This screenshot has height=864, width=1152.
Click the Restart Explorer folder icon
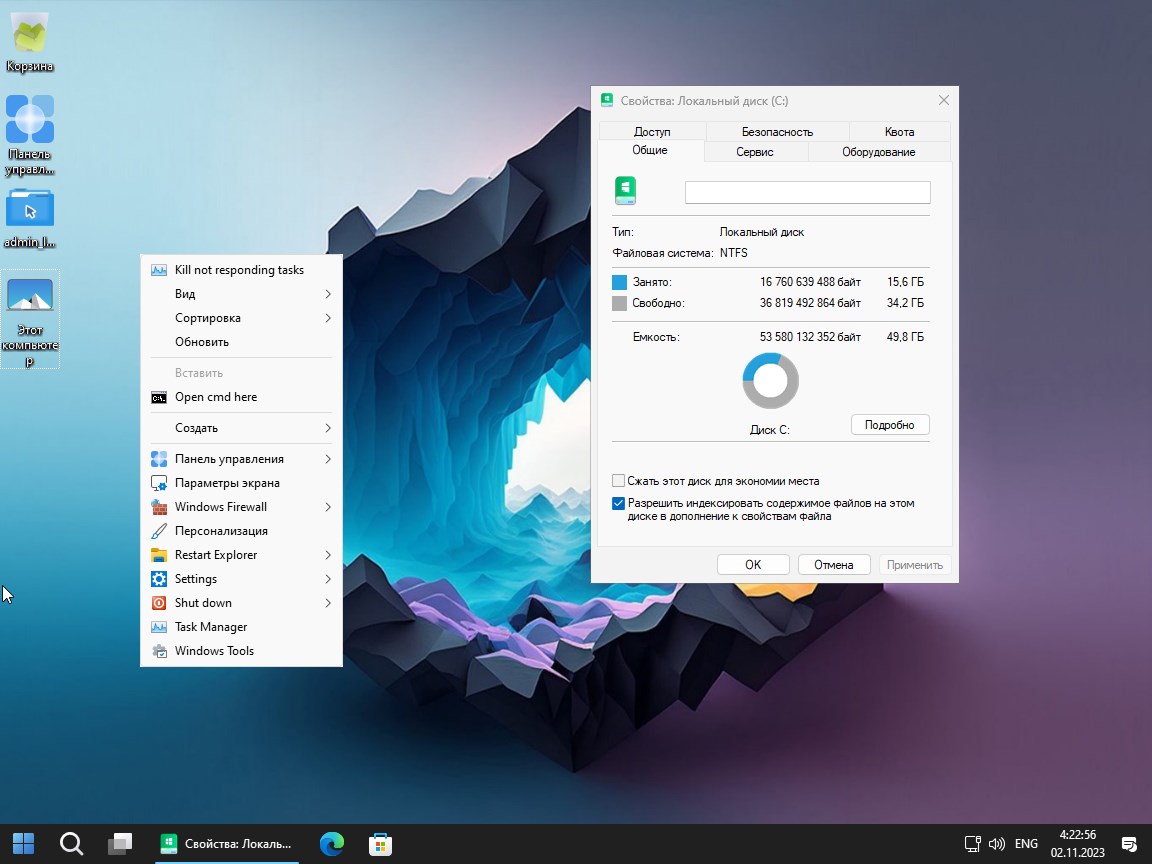[x=159, y=555]
